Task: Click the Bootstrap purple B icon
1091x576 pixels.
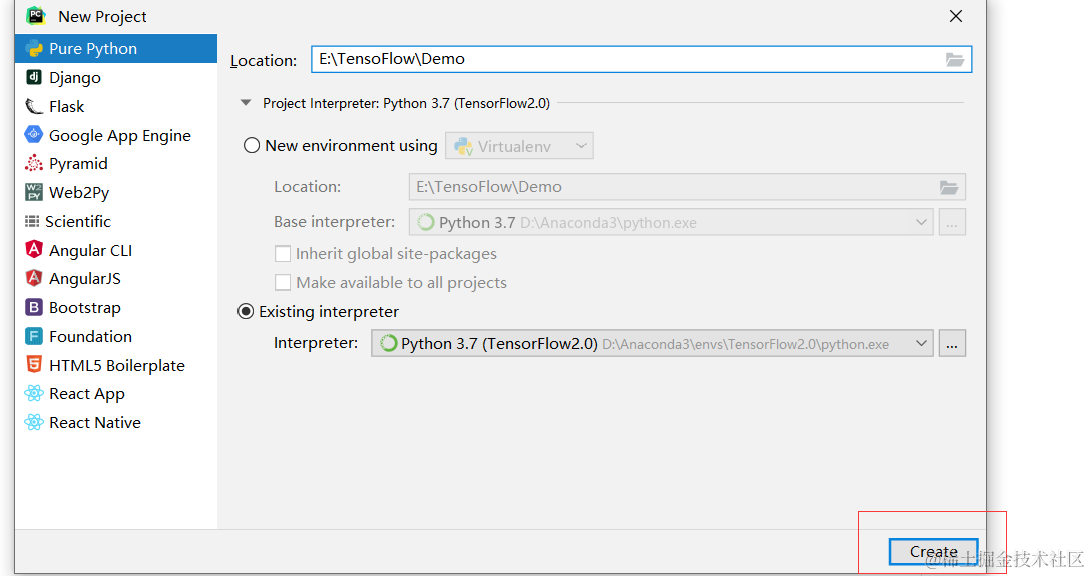Action: click(x=33, y=307)
